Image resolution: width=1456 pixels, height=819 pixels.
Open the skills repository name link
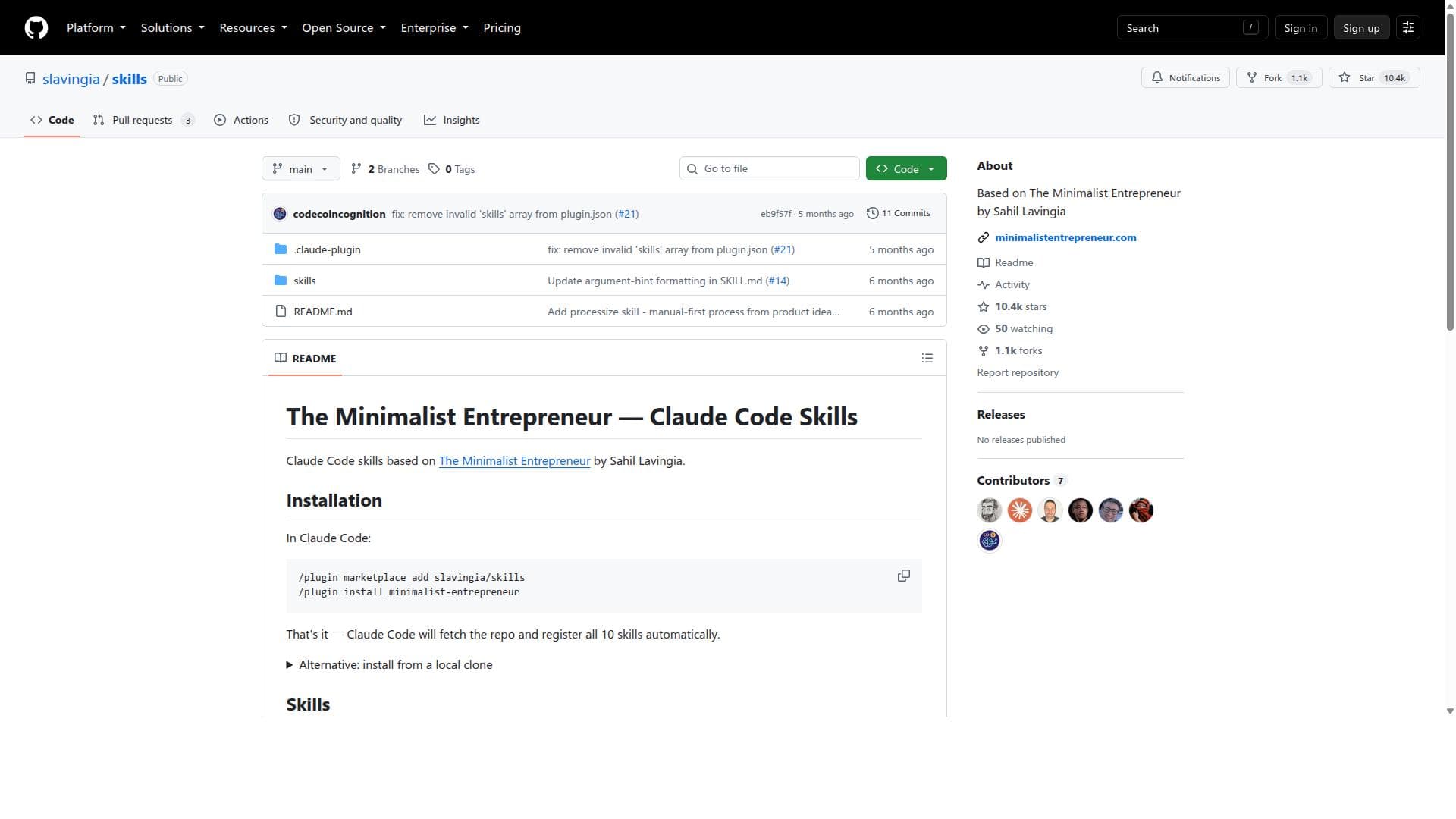(130, 79)
